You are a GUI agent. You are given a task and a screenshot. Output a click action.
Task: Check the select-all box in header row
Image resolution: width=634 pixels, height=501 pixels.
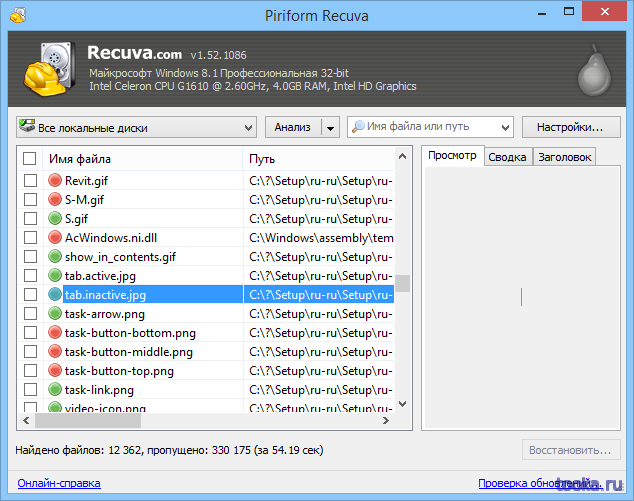click(x=30, y=159)
